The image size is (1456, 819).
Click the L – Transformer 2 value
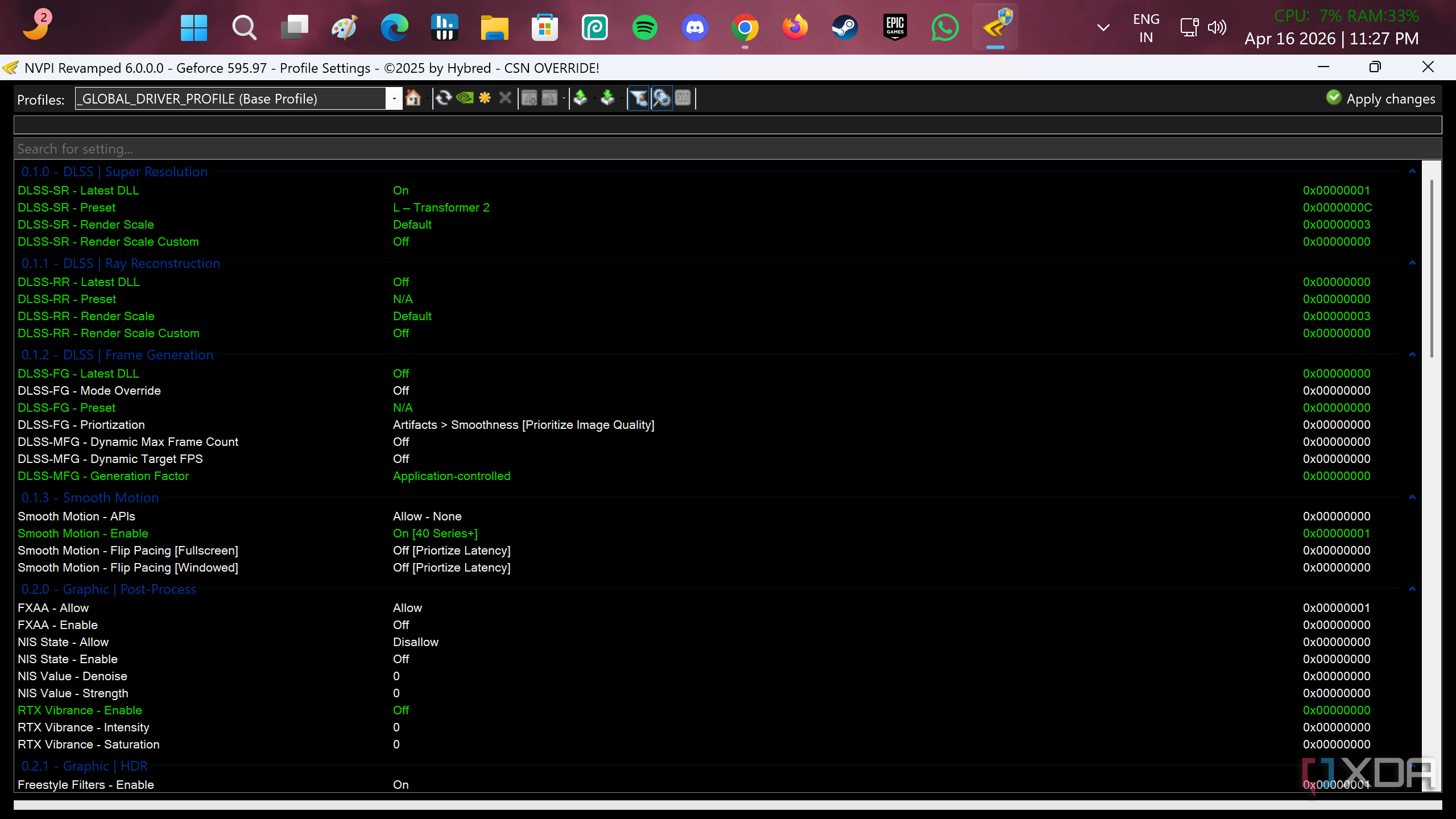click(441, 208)
